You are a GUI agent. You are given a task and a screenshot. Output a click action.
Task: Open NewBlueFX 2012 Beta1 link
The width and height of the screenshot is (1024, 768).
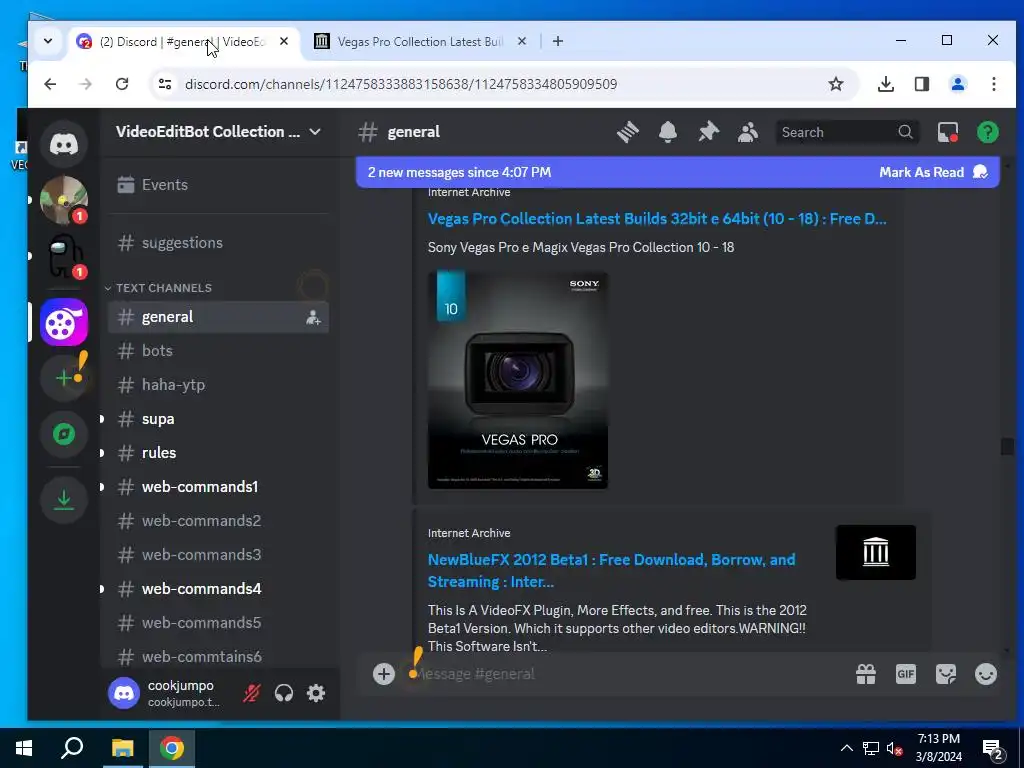coord(611,570)
